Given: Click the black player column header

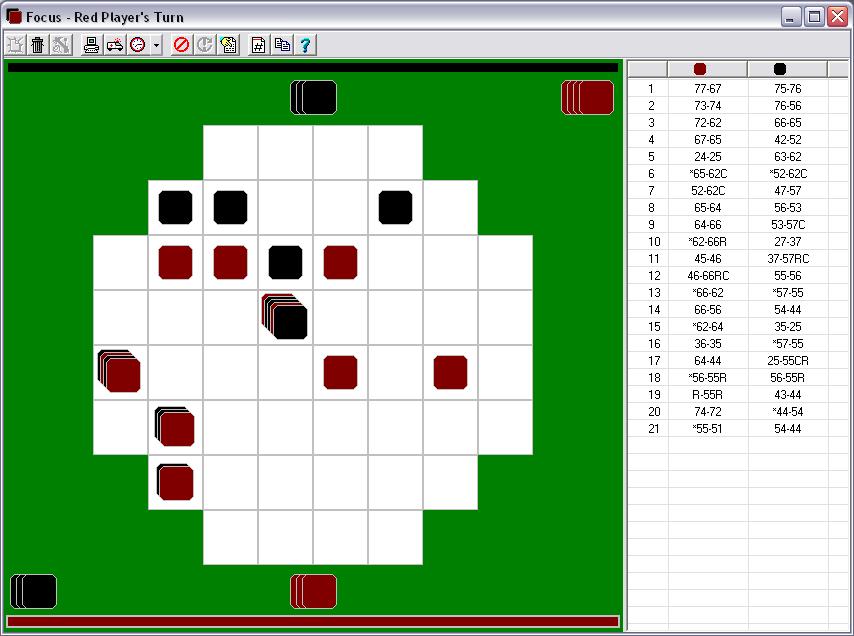Looking at the screenshot, I should click(x=787, y=69).
